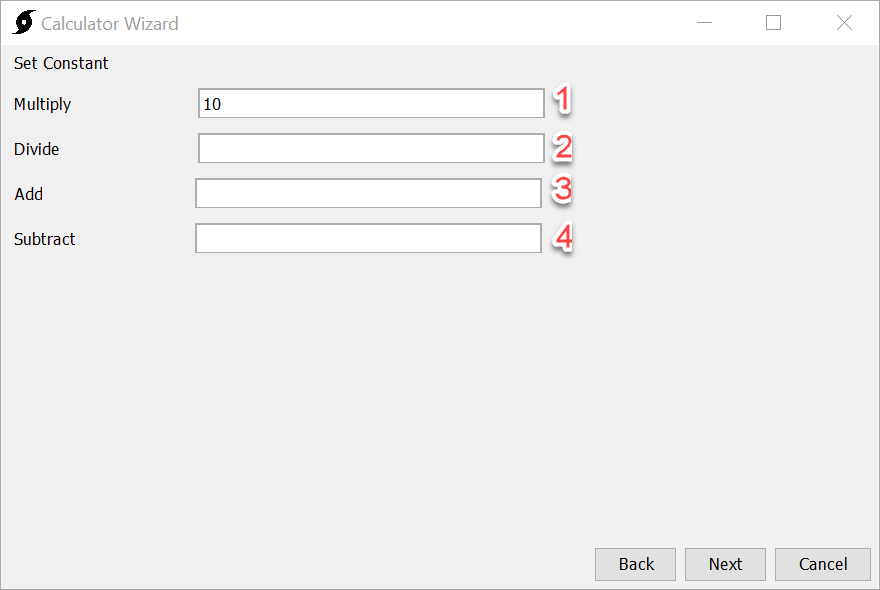This screenshot has width=880, height=590.
Task: Click the red number 1 marker
Action: (x=563, y=101)
